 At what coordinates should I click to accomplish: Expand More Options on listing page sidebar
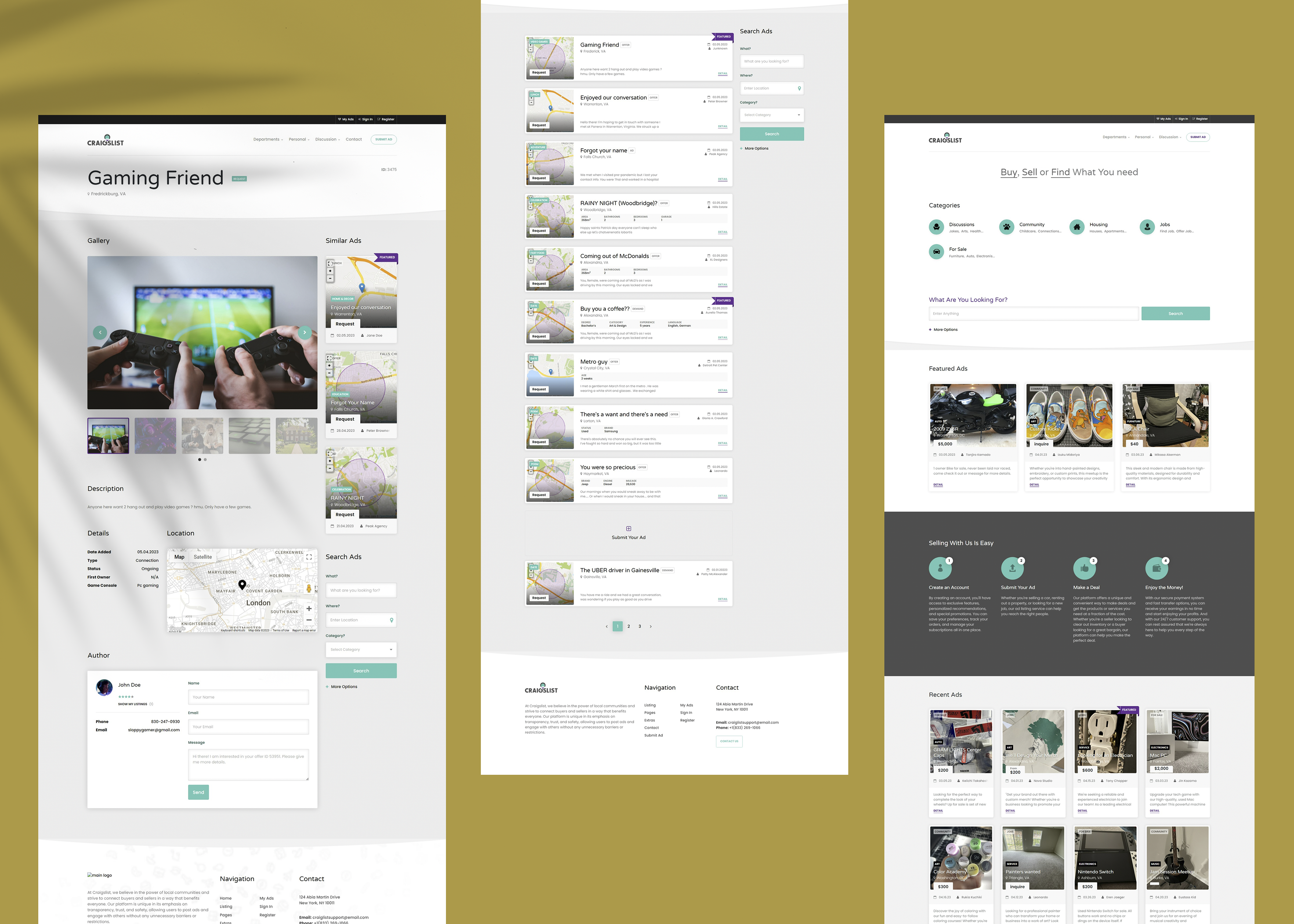point(754,149)
